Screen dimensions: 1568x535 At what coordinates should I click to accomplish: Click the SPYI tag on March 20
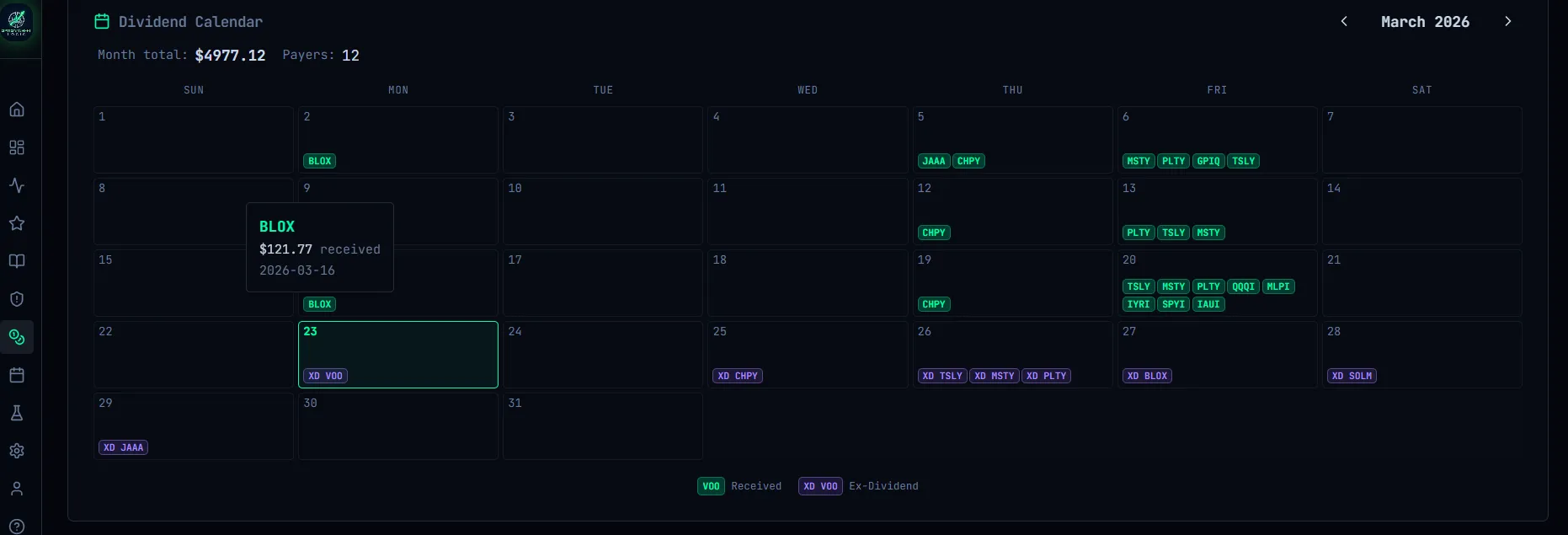click(1174, 304)
